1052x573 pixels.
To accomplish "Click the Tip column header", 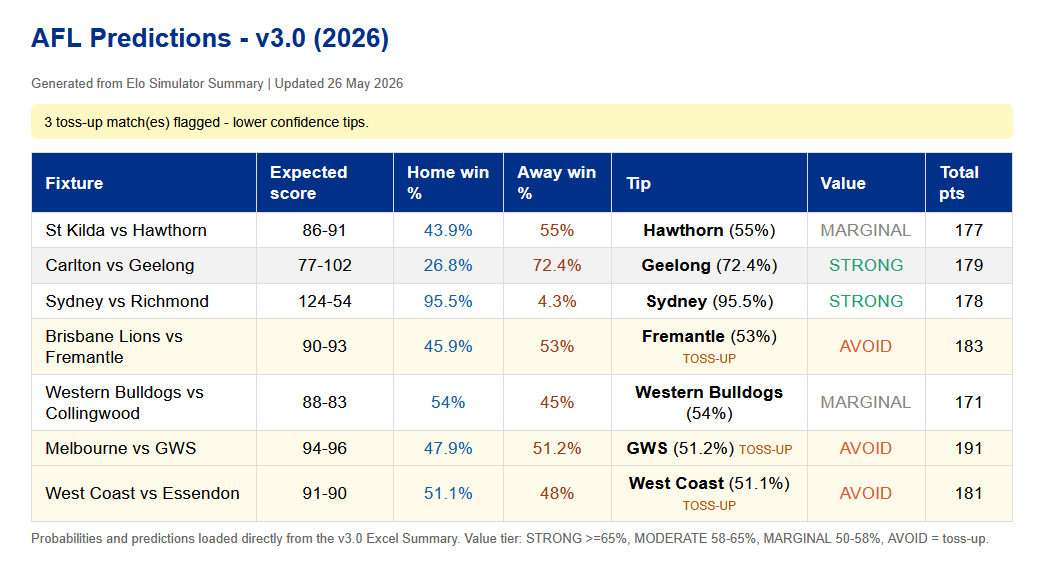I will 709,183.
